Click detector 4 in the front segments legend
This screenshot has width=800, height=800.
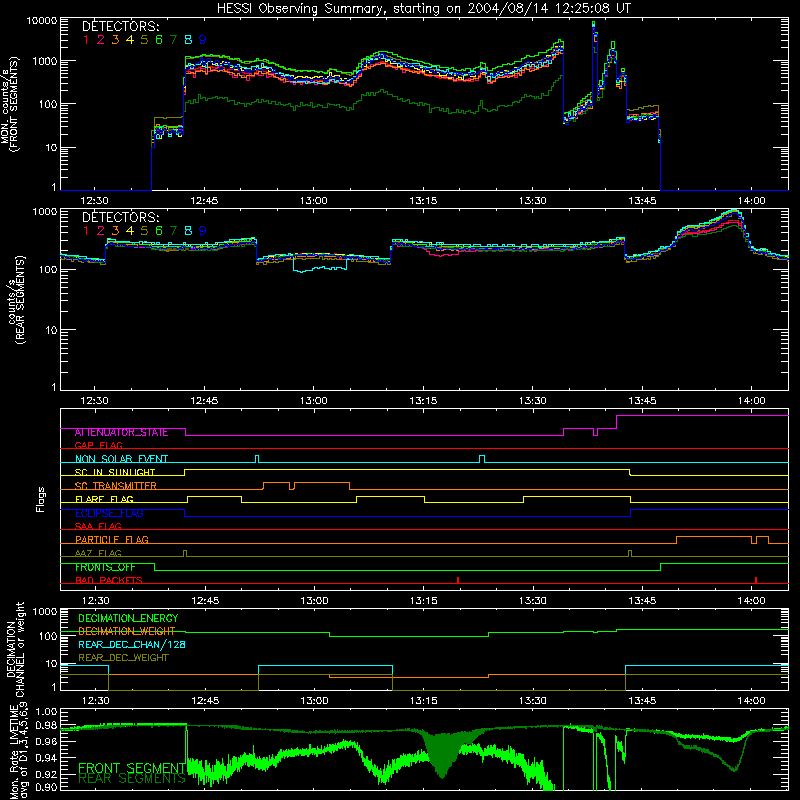pyautogui.click(x=130, y=40)
